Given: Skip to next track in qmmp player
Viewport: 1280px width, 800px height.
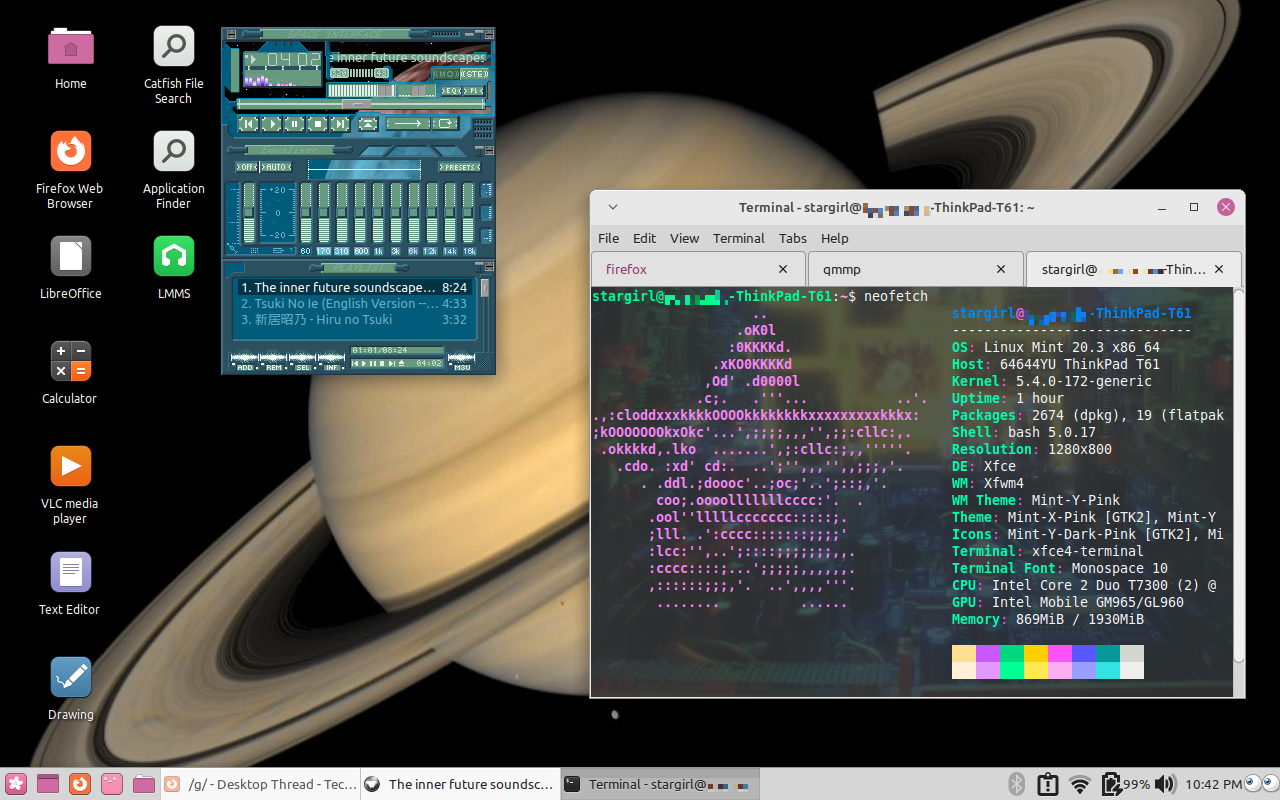Looking at the screenshot, I should click(x=340, y=124).
